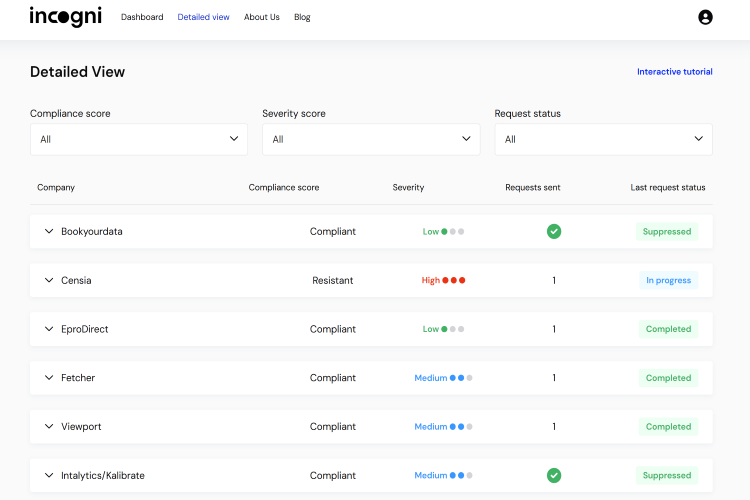The image size is (750, 500).
Task: Click the requests sent count for EproDirect
Action: (554, 329)
